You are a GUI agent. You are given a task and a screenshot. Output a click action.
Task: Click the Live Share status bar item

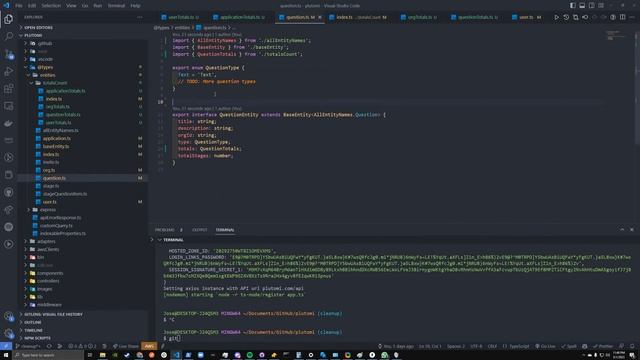coord(126,346)
